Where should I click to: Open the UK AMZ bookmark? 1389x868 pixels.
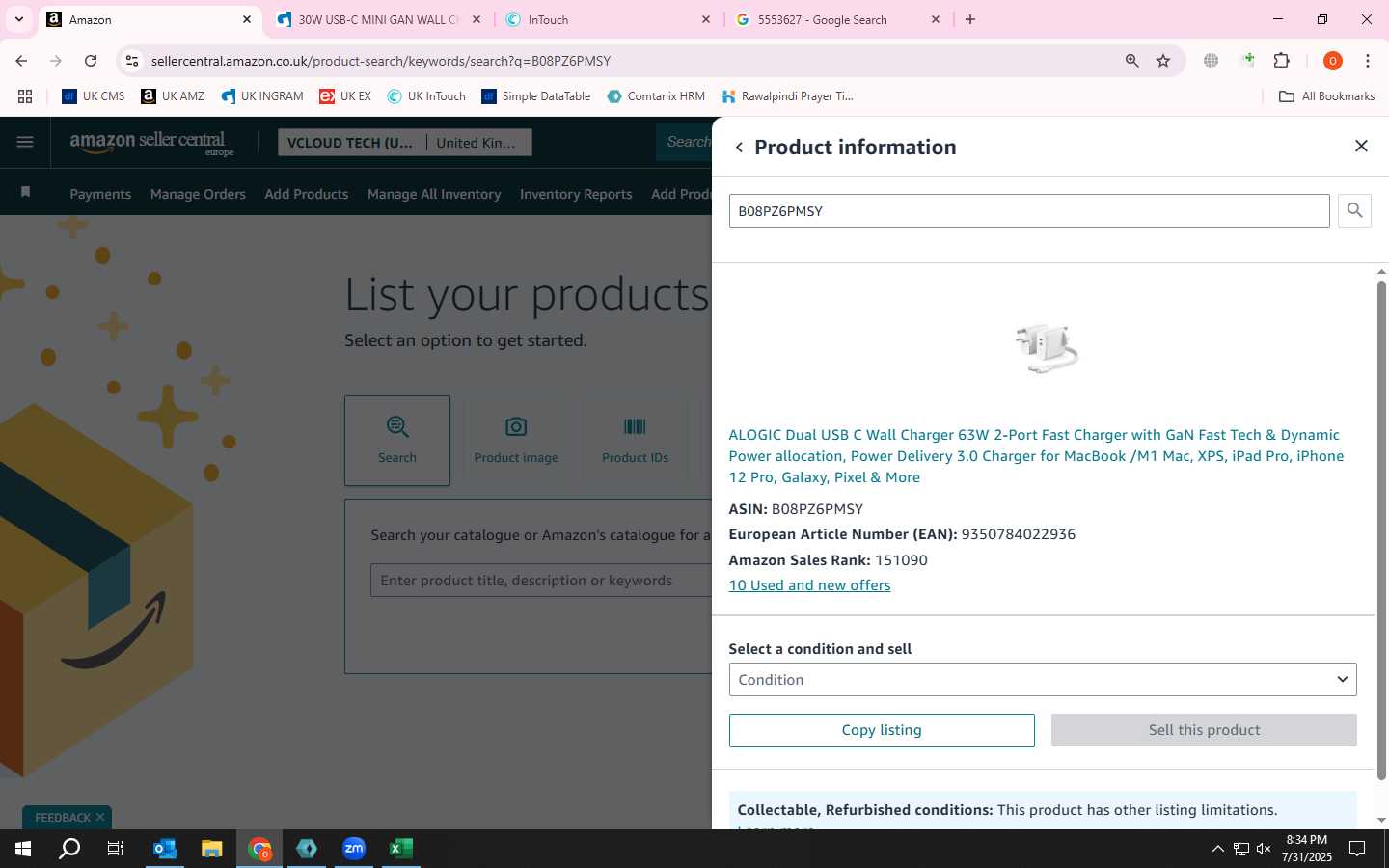173,96
